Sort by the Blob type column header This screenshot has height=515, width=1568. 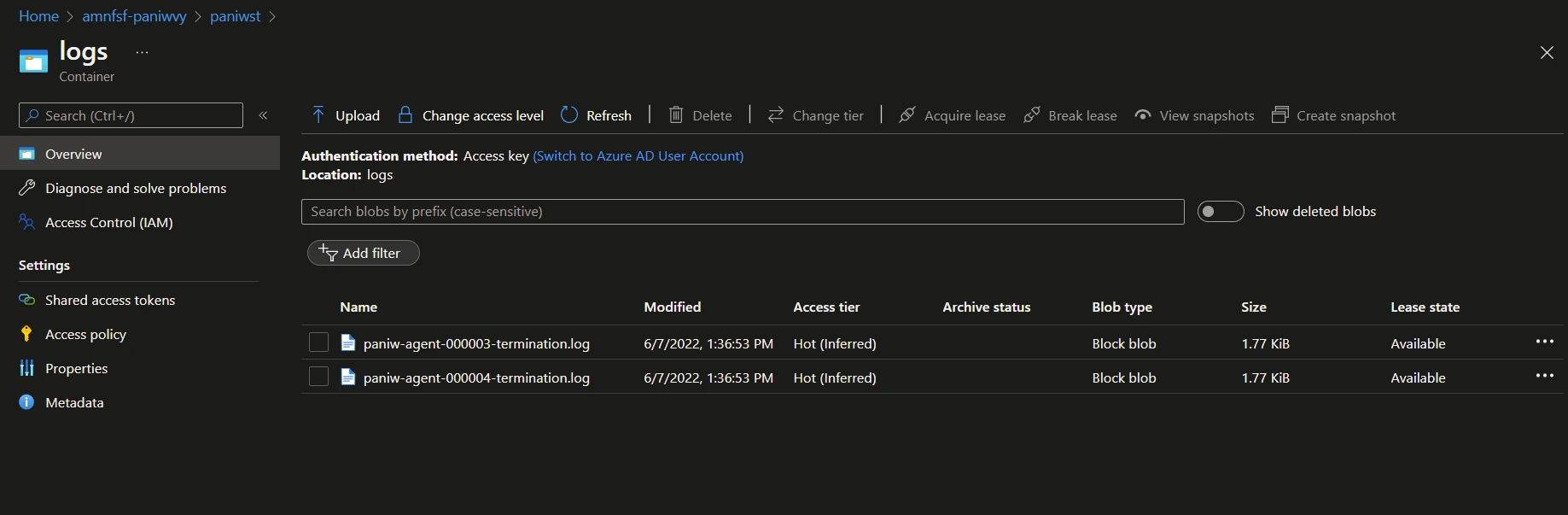(x=1122, y=307)
